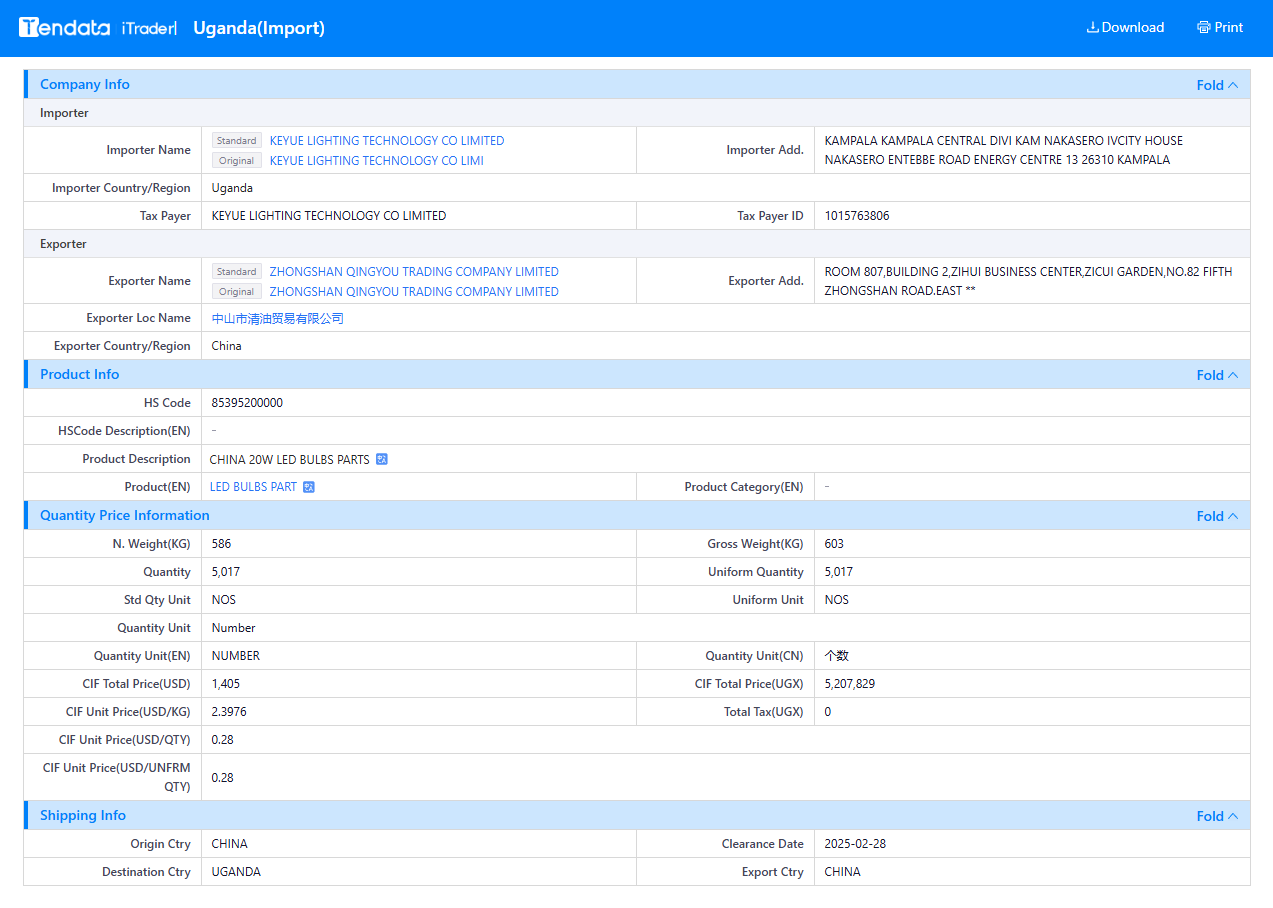Viewport: 1273px width, 908px height.
Task: Fold the Company Info section
Action: (x=1217, y=85)
